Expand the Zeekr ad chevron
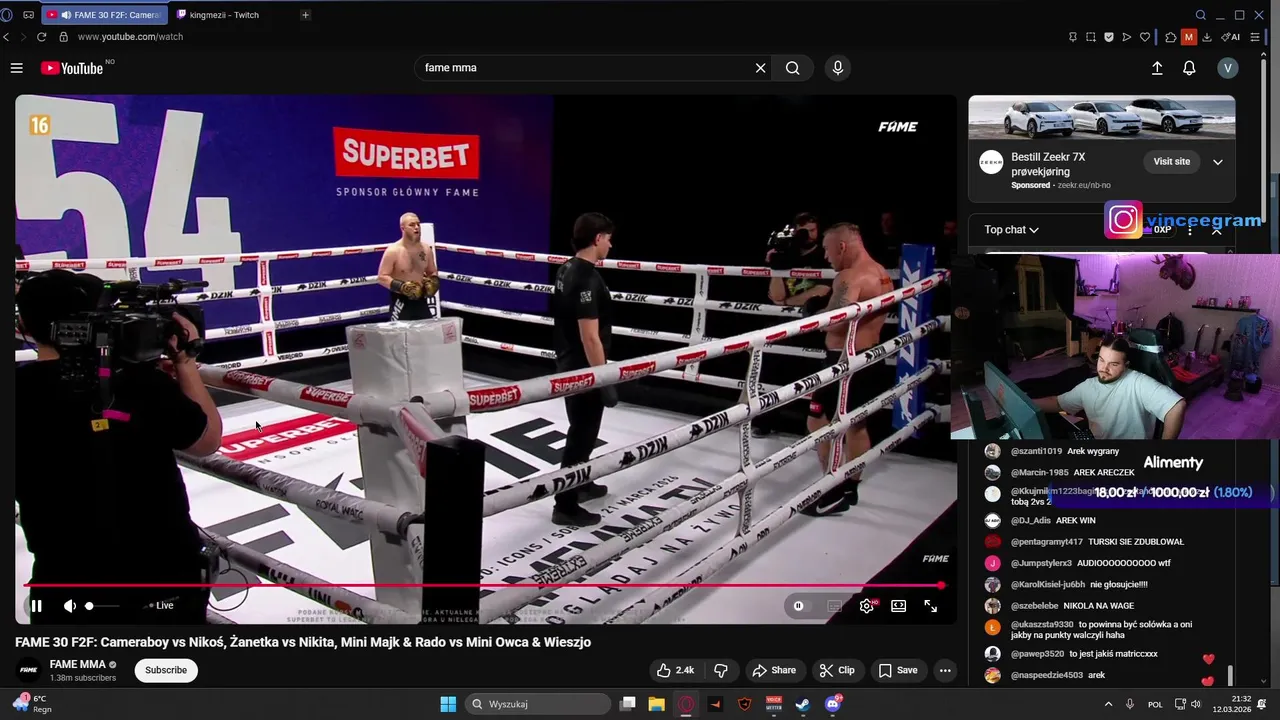1280x720 pixels. [x=1217, y=162]
